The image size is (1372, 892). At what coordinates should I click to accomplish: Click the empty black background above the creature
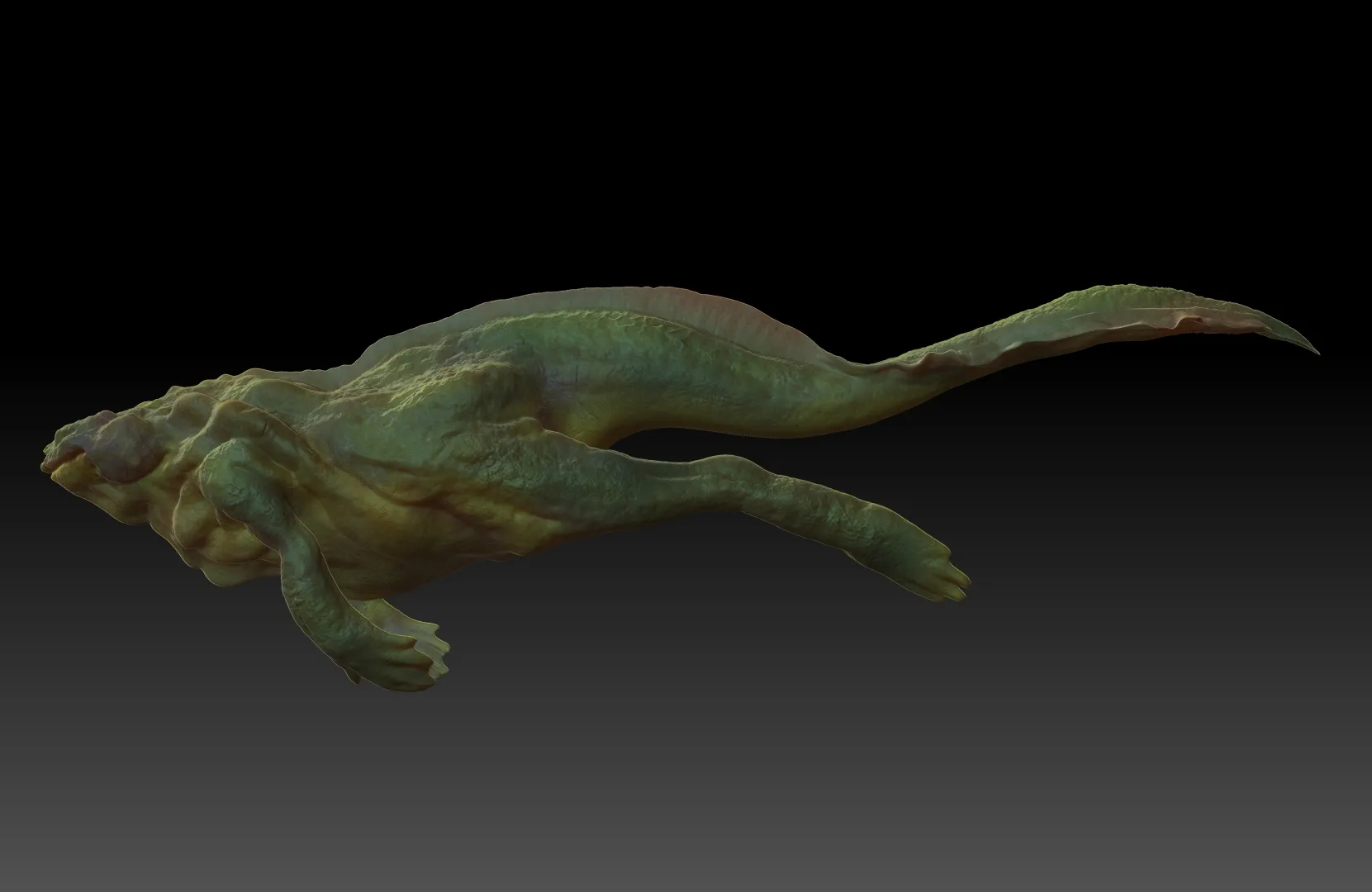pyautogui.click(x=661, y=124)
